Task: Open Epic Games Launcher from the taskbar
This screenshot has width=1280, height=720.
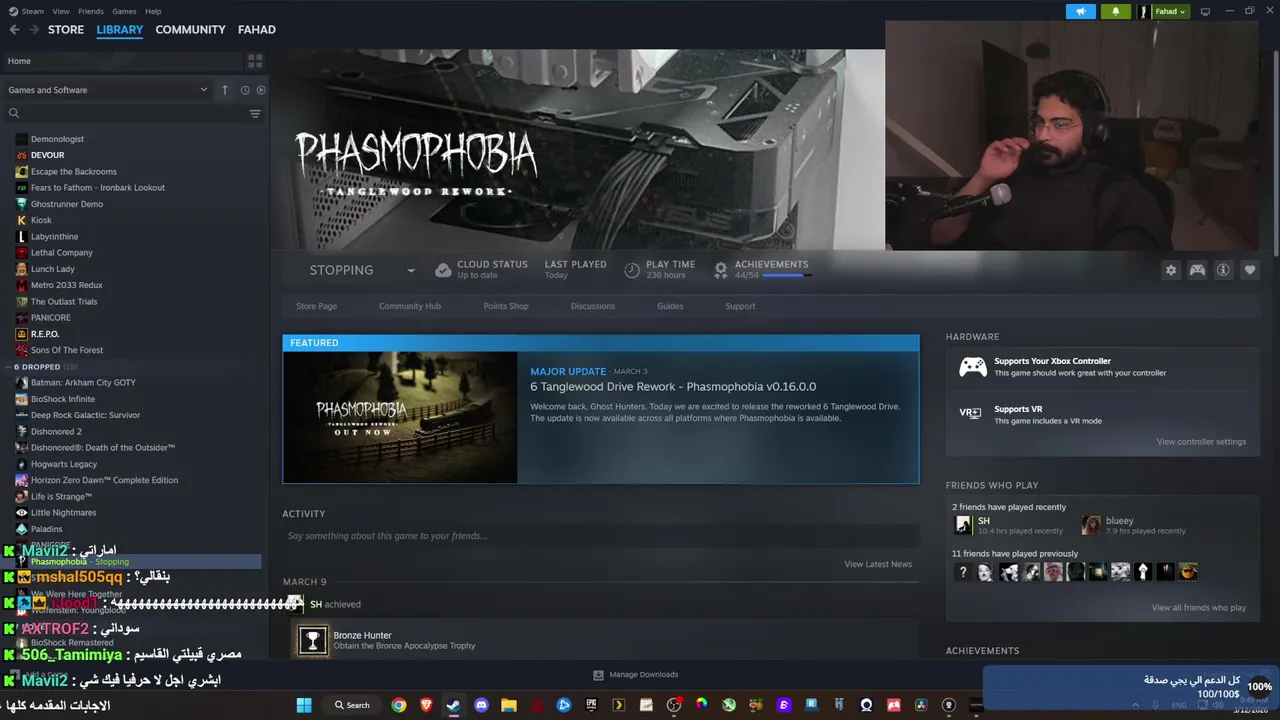Action: [x=591, y=705]
